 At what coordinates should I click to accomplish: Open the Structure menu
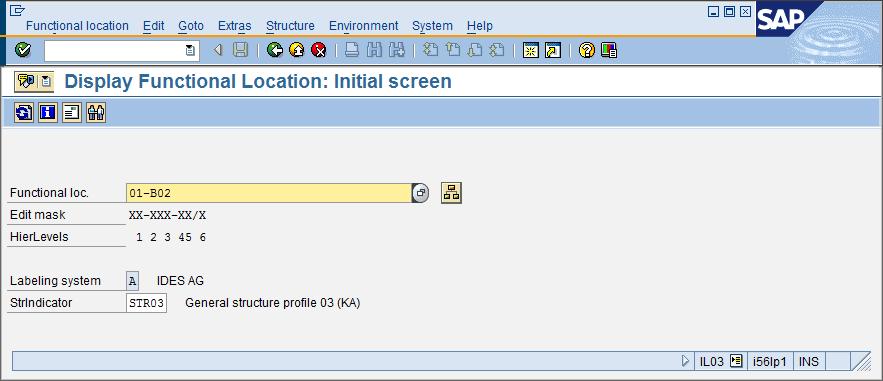[290, 26]
